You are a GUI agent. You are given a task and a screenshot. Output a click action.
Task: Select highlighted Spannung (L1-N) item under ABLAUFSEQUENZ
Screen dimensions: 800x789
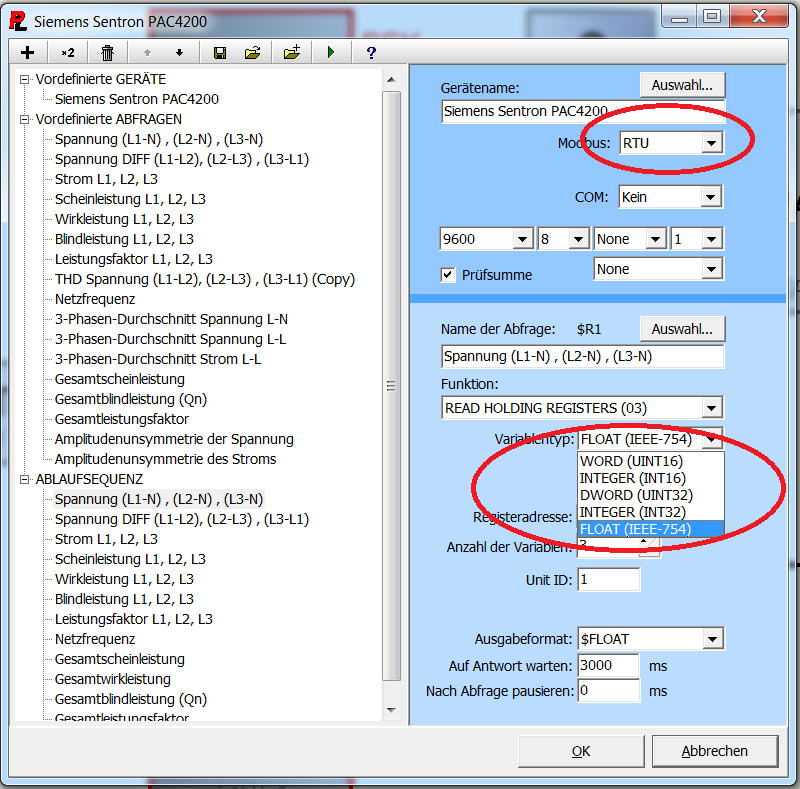[x=159, y=499]
